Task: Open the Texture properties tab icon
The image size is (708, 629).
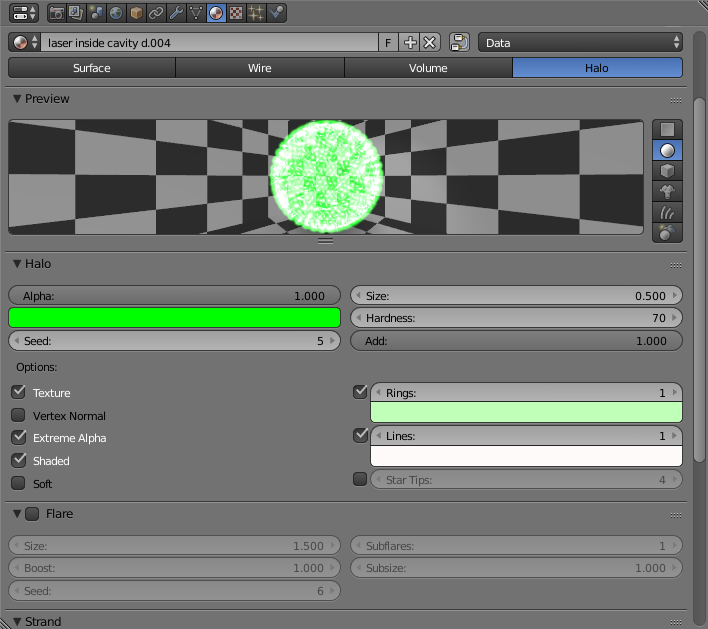Action: (x=235, y=13)
